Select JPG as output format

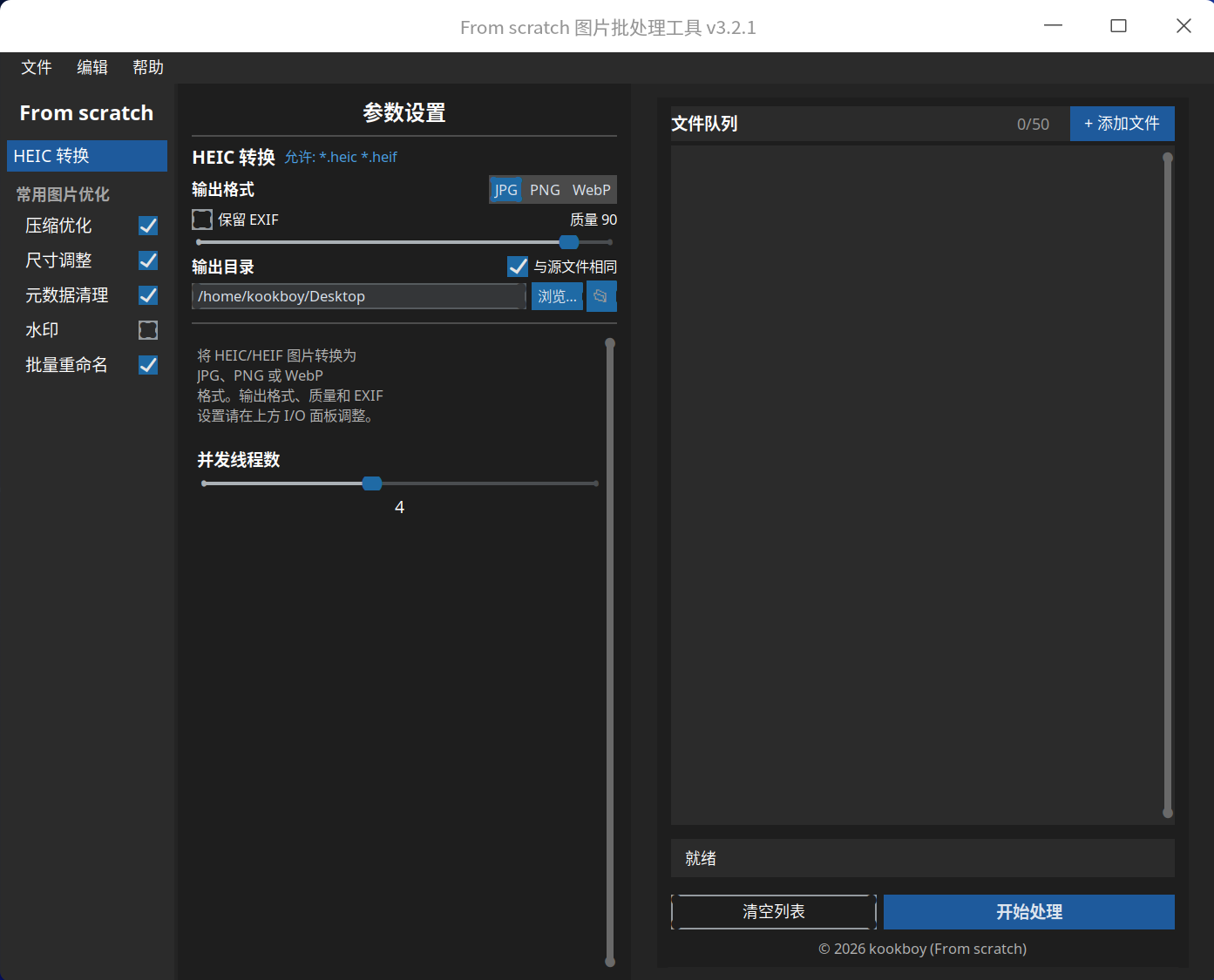(505, 190)
